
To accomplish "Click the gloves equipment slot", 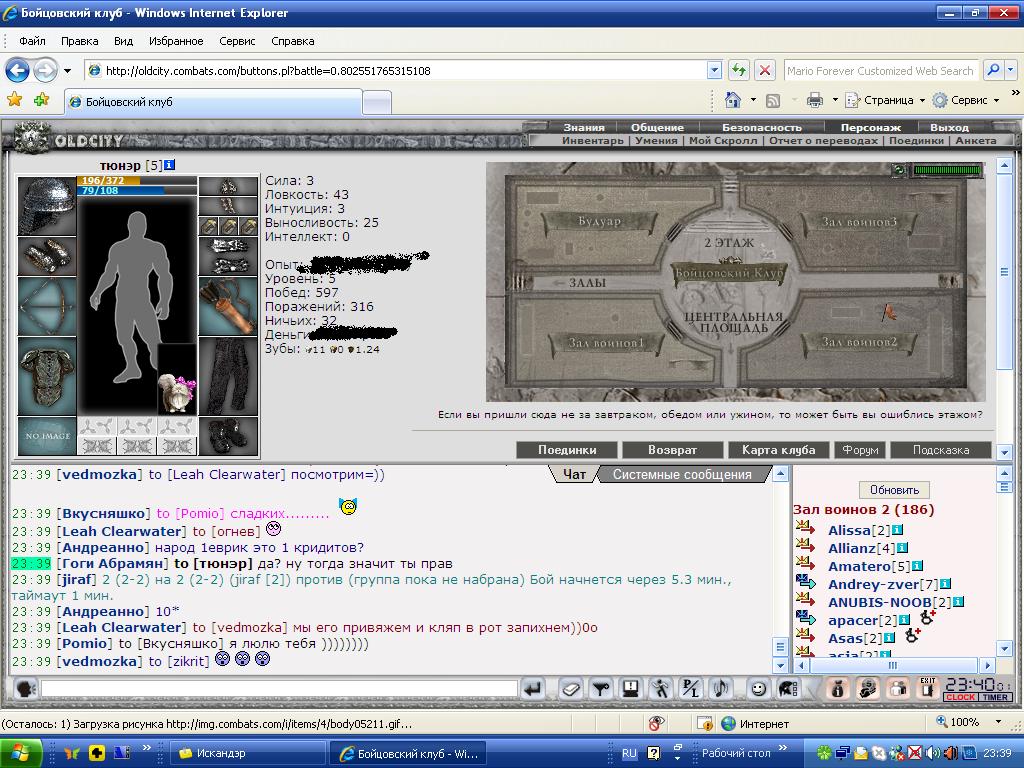I will tap(228, 256).
